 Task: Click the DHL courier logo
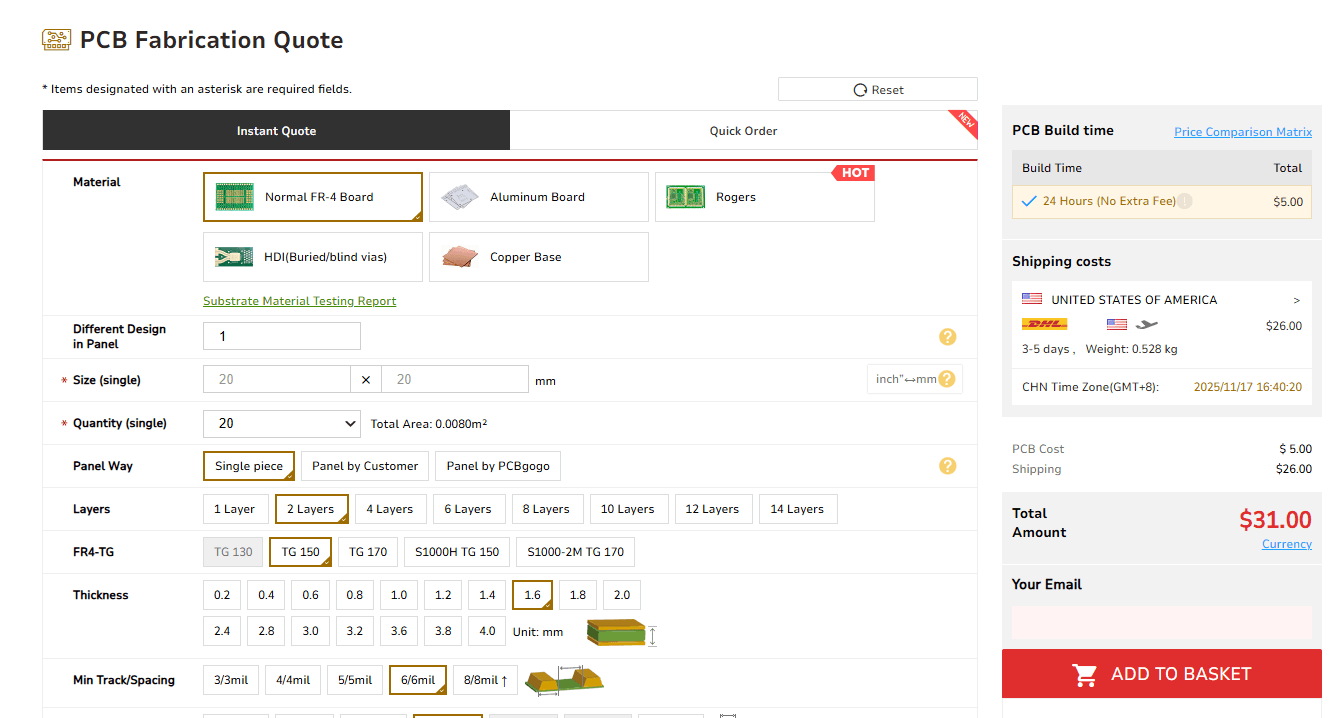click(1044, 325)
